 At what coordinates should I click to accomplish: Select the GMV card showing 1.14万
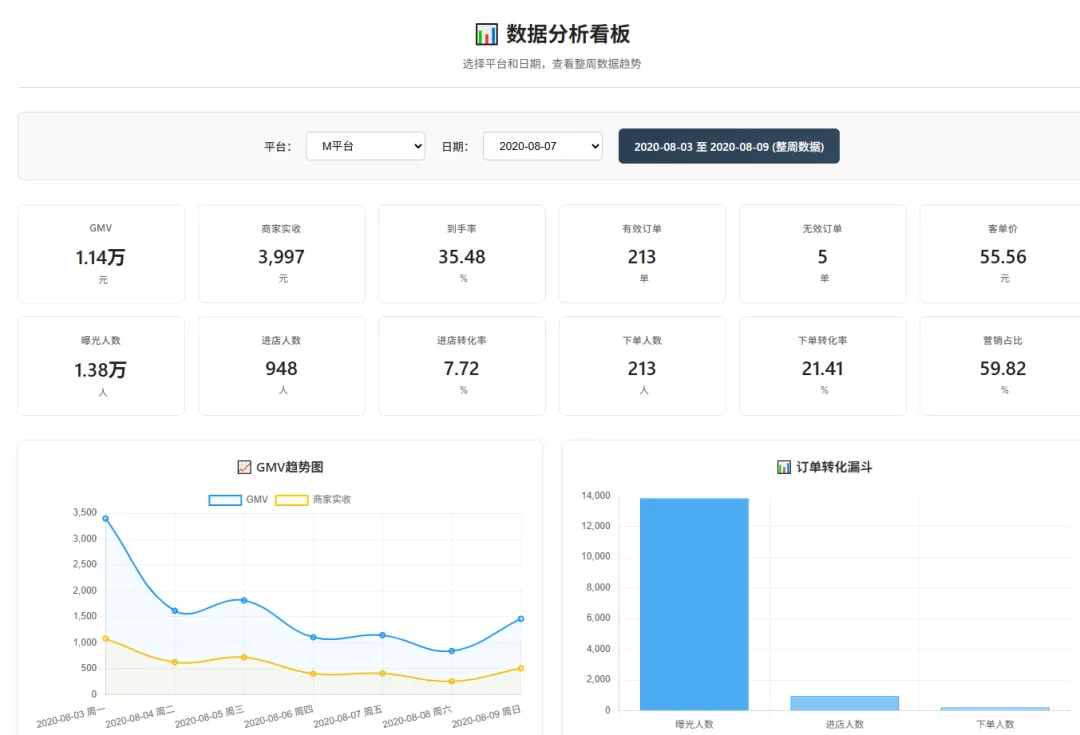(x=101, y=253)
